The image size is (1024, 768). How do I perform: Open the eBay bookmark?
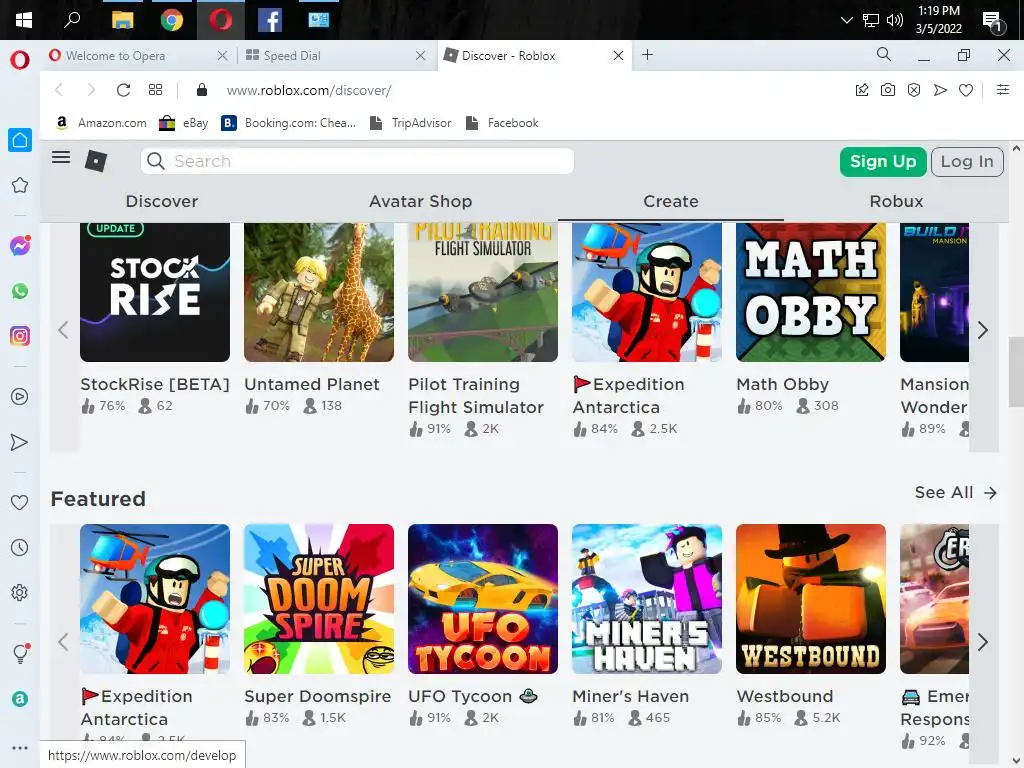184,123
